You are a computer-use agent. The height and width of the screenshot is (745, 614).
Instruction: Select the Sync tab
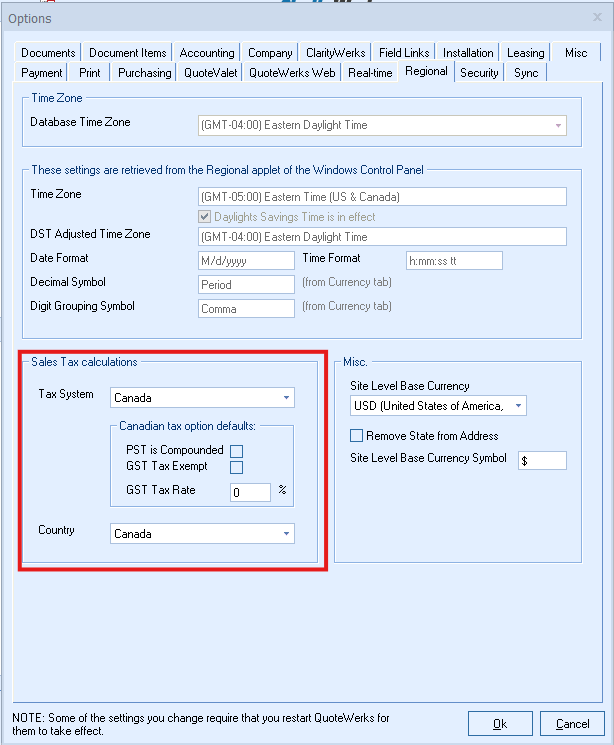(x=526, y=73)
